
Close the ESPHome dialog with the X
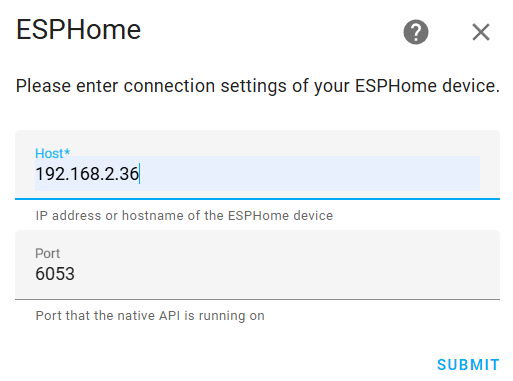point(481,32)
